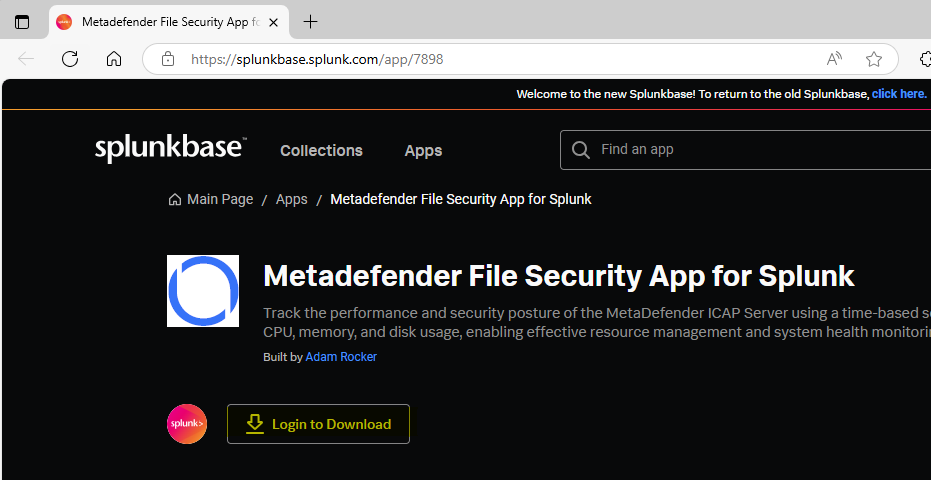Click the magnifier search icon
This screenshot has width=931, height=480.
[580, 150]
